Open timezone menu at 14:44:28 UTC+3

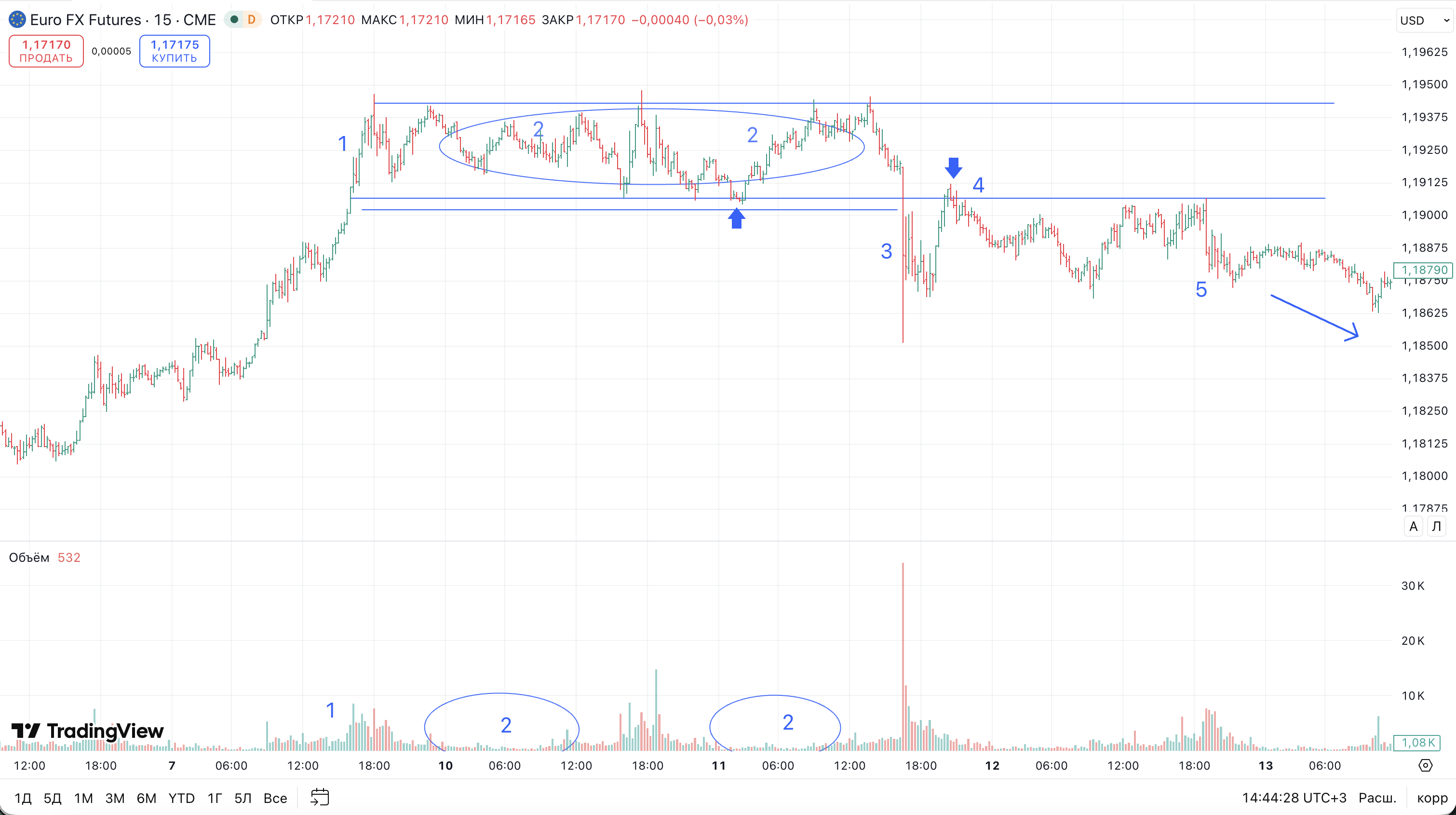coord(1294,798)
